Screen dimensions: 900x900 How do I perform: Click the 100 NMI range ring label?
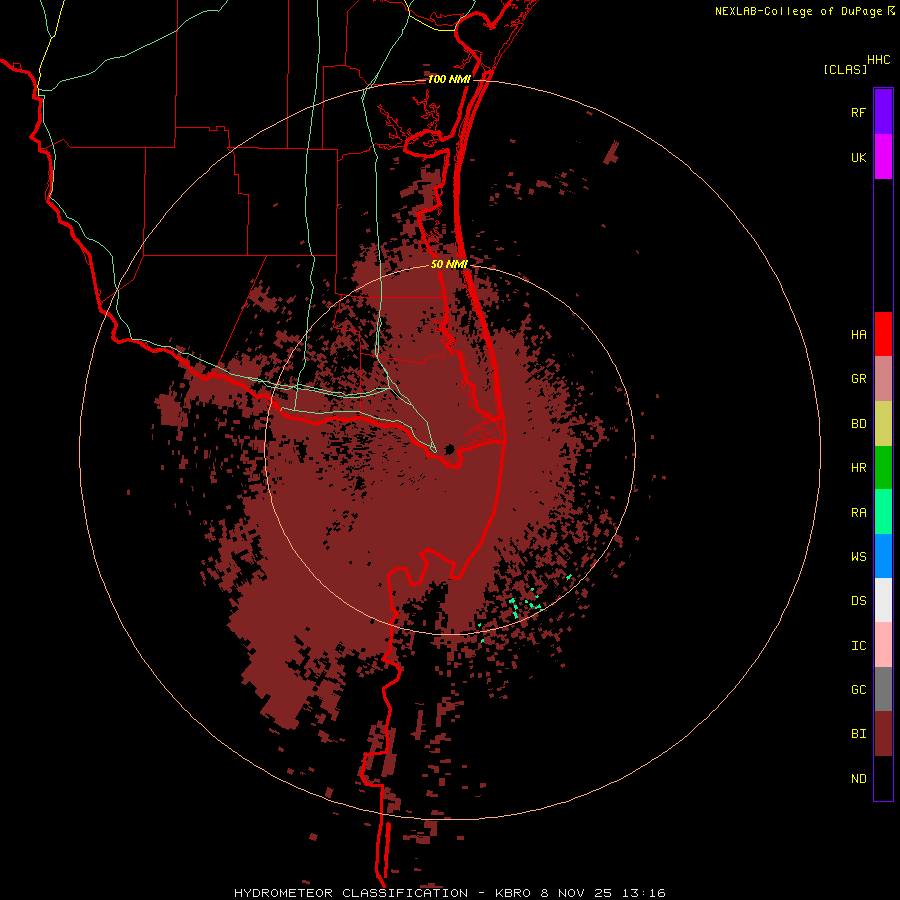(449, 79)
